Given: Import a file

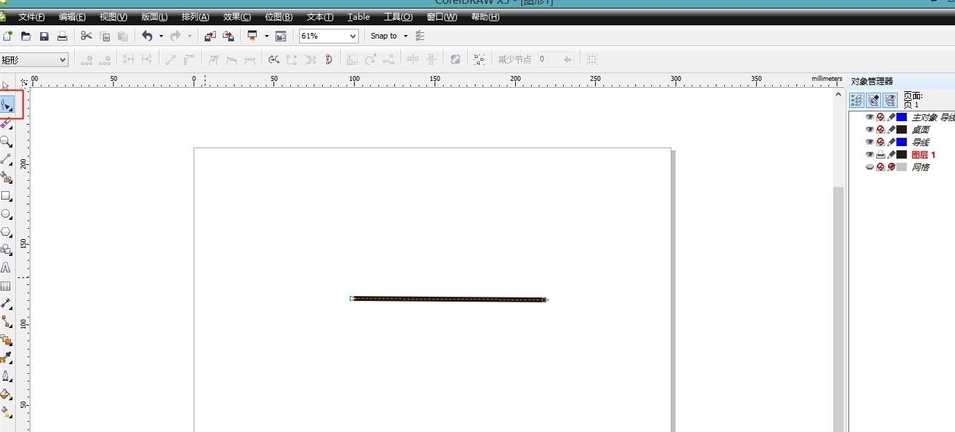Looking at the screenshot, I should click(x=210, y=36).
